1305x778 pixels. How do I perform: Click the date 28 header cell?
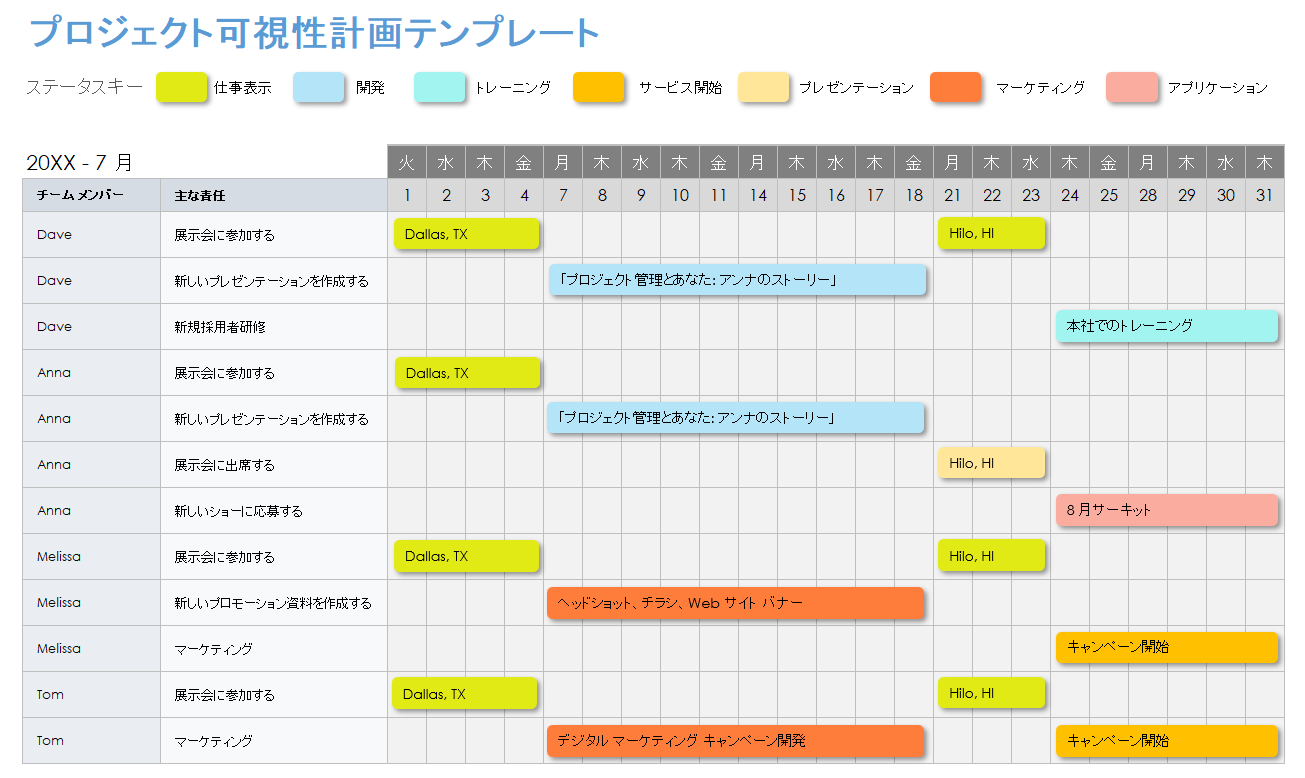pos(1148,195)
